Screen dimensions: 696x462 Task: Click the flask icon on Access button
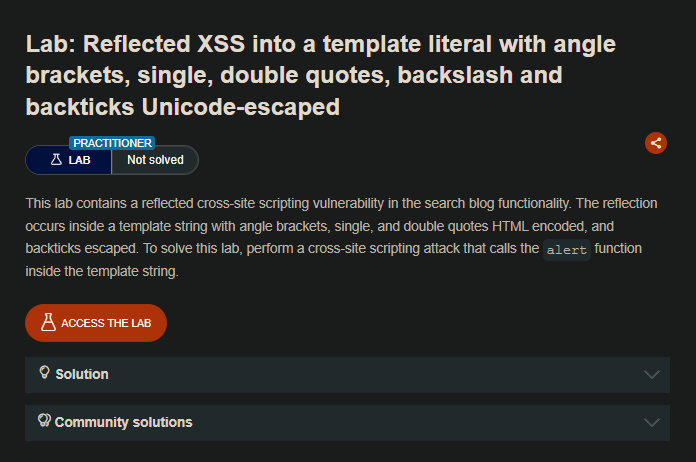[47, 323]
